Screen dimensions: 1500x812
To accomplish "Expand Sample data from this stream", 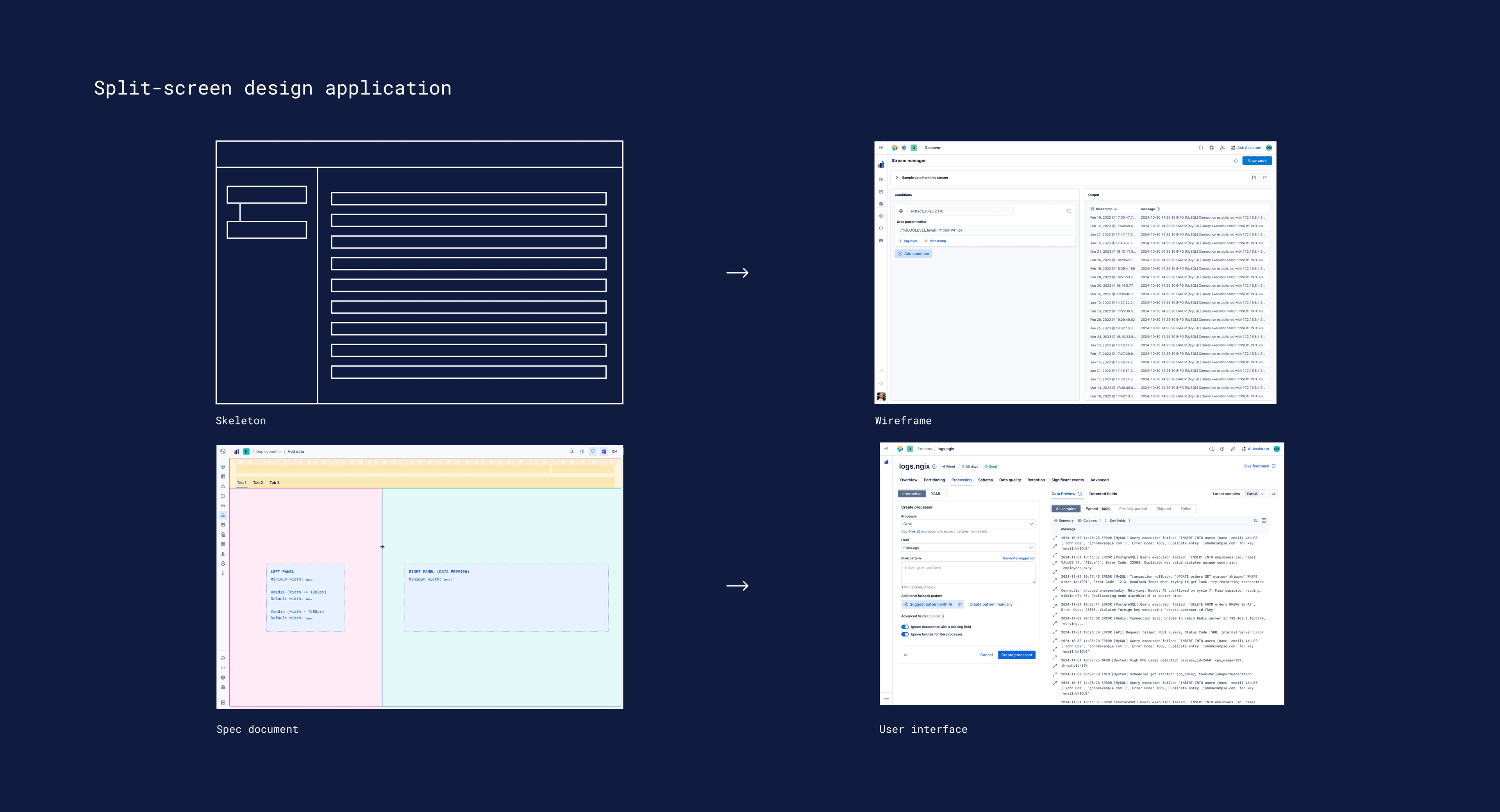I will pyautogui.click(x=897, y=178).
